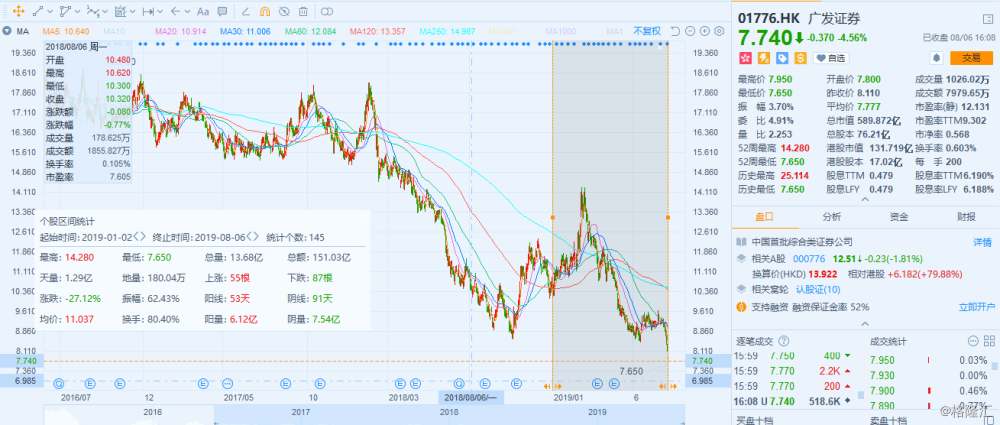Open the 认股证(10) warrants link
The width and height of the screenshot is (1000, 425).
pos(819,290)
